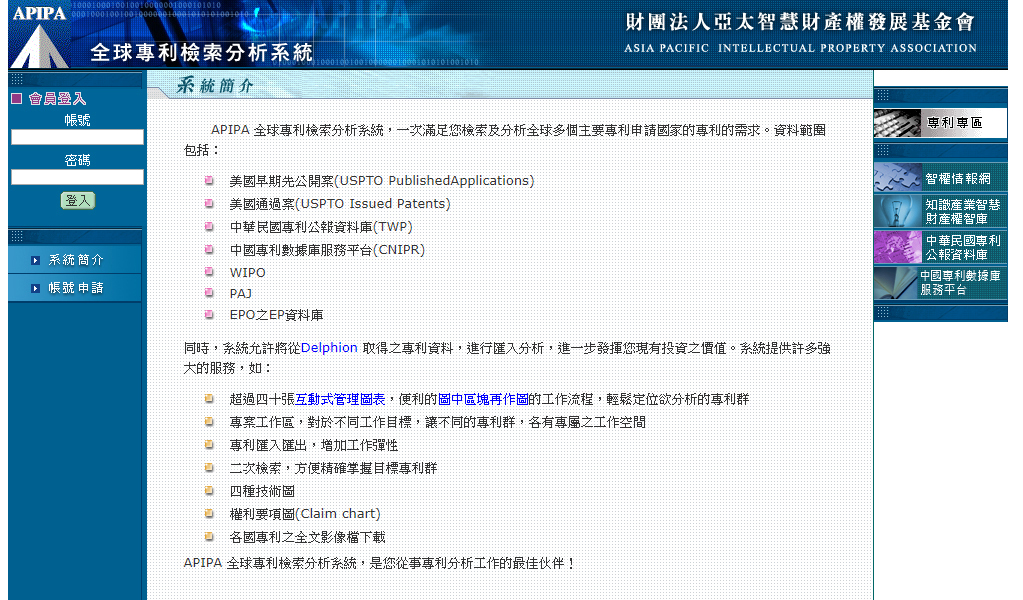Click the 美國通過案 USPTO Issued Patents item

(340, 203)
